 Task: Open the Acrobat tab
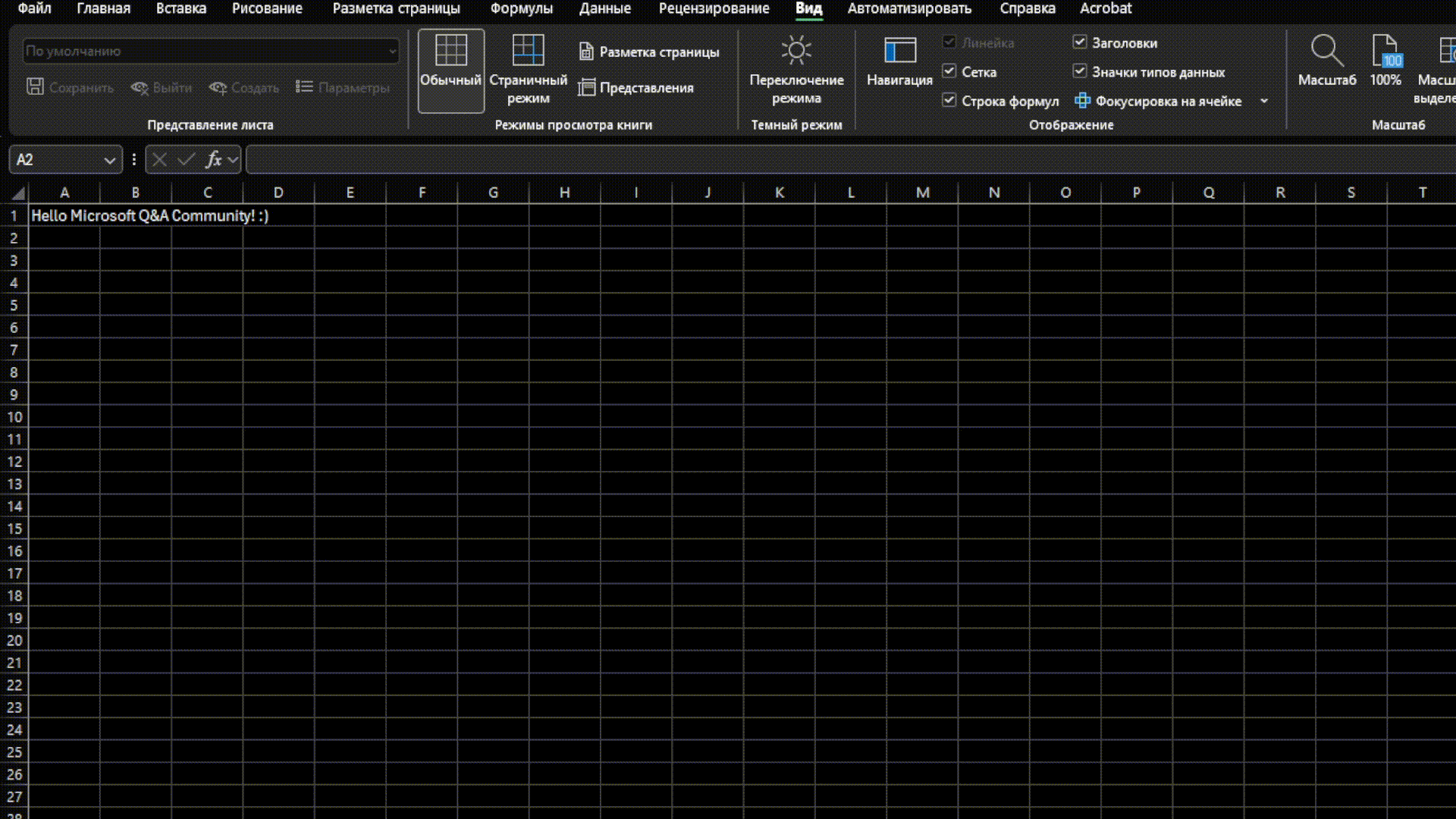[x=1106, y=8]
